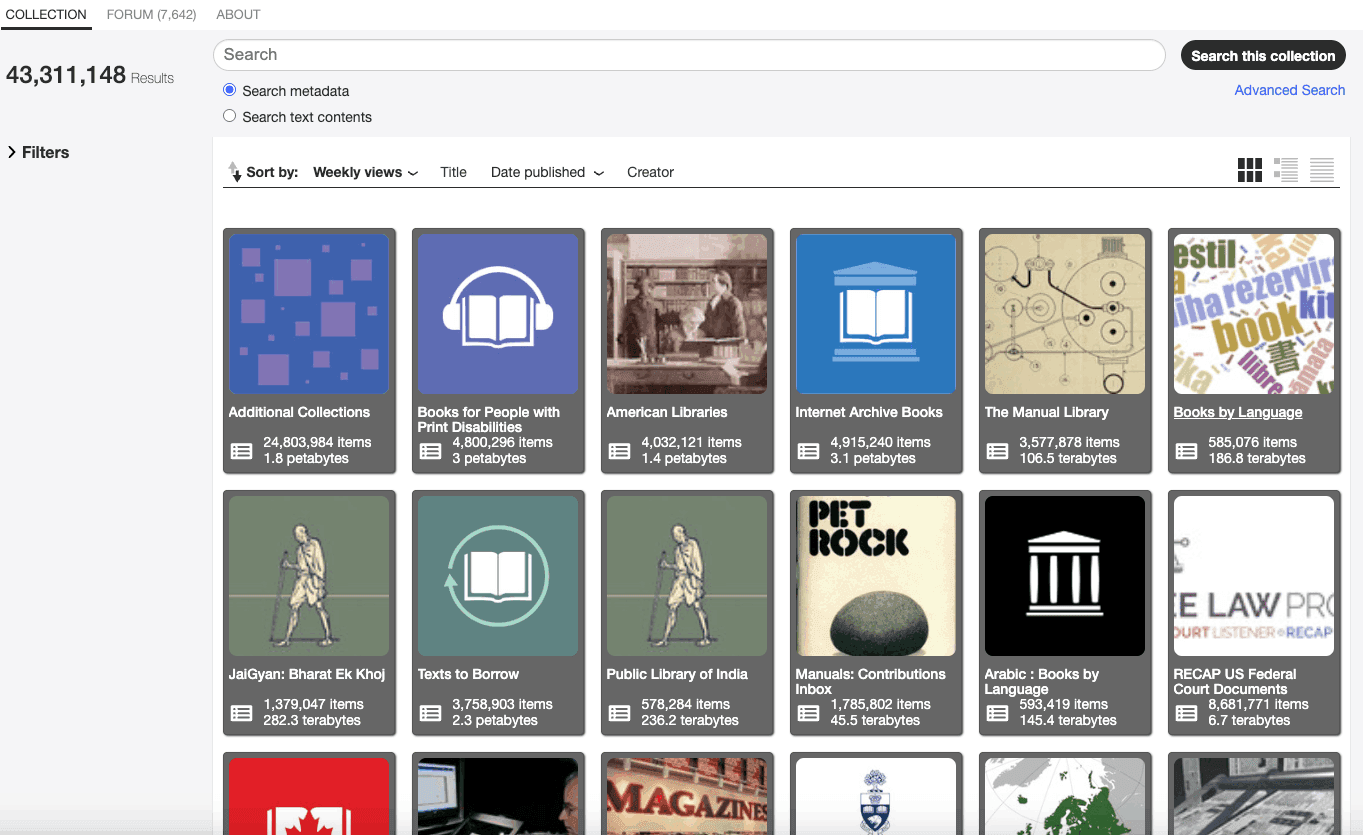The height and width of the screenshot is (835, 1363).
Task: Open Advanced Search link
Action: [x=1289, y=90]
